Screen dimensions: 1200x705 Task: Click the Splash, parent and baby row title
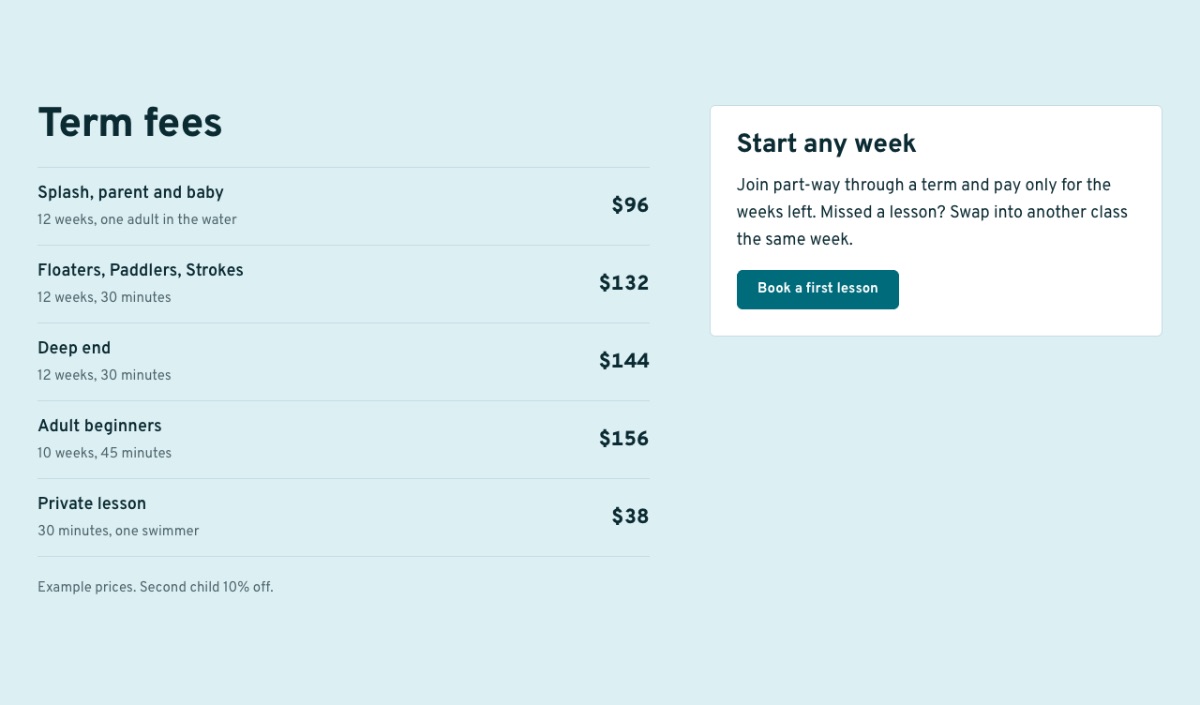point(131,192)
